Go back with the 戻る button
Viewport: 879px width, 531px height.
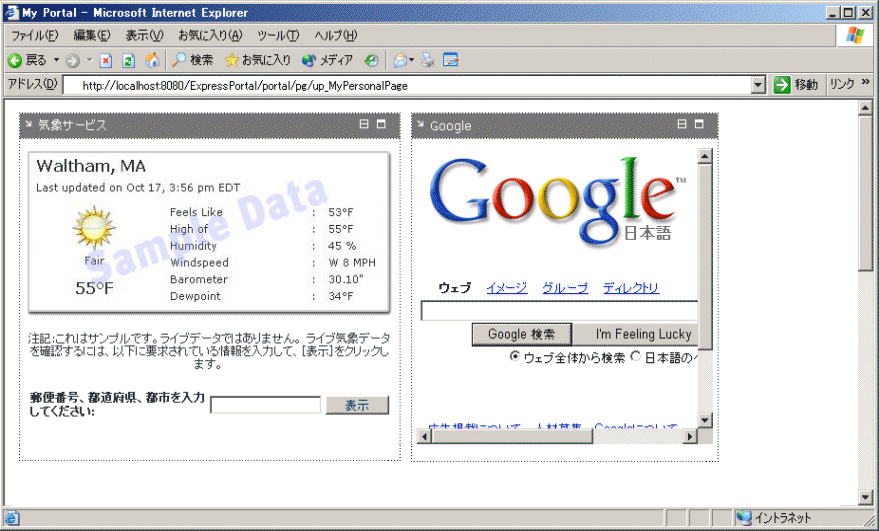(x=27, y=60)
